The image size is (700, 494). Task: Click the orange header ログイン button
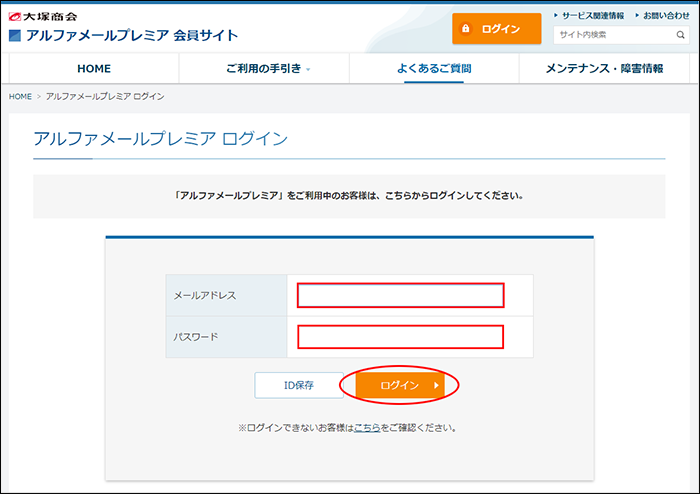coord(496,29)
